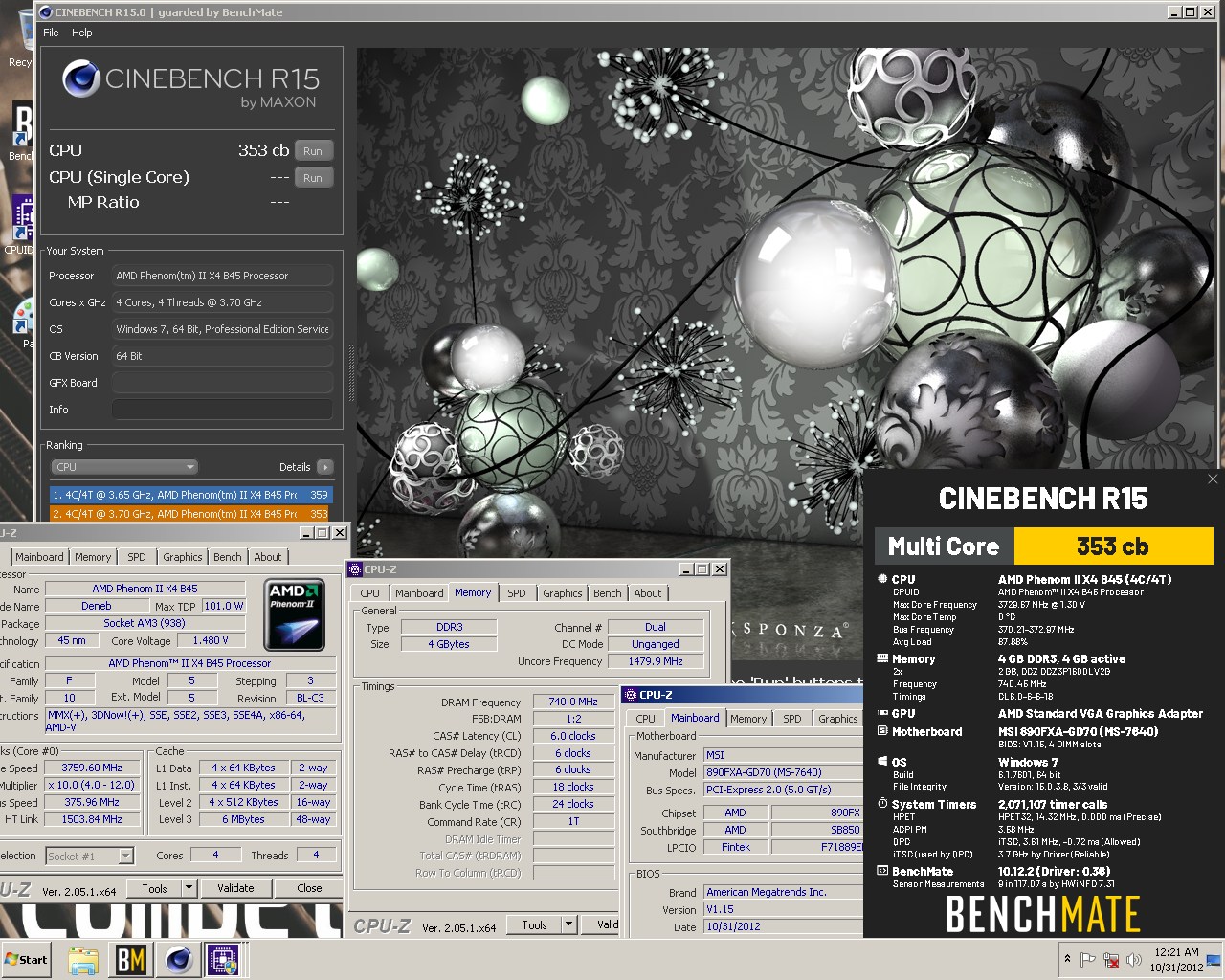Open the volume speaker tray icon
Screen dimensions: 1225x980
point(1134,960)
